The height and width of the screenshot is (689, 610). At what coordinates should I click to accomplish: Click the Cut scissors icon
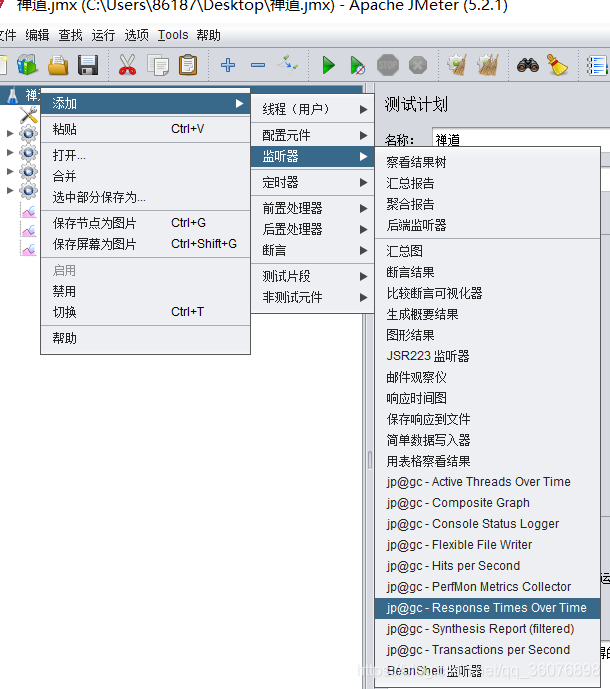(x=127, y=65)
